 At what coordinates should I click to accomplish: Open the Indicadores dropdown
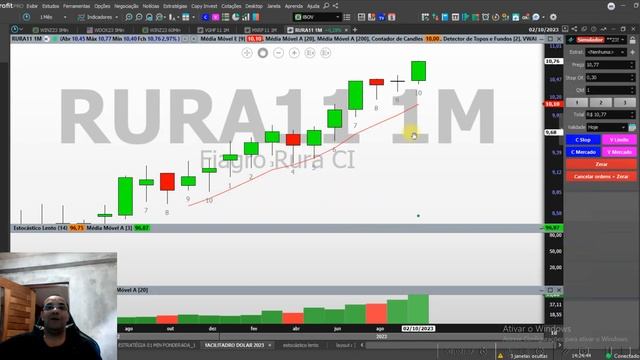pyautogui.click(x=98, y=17)
